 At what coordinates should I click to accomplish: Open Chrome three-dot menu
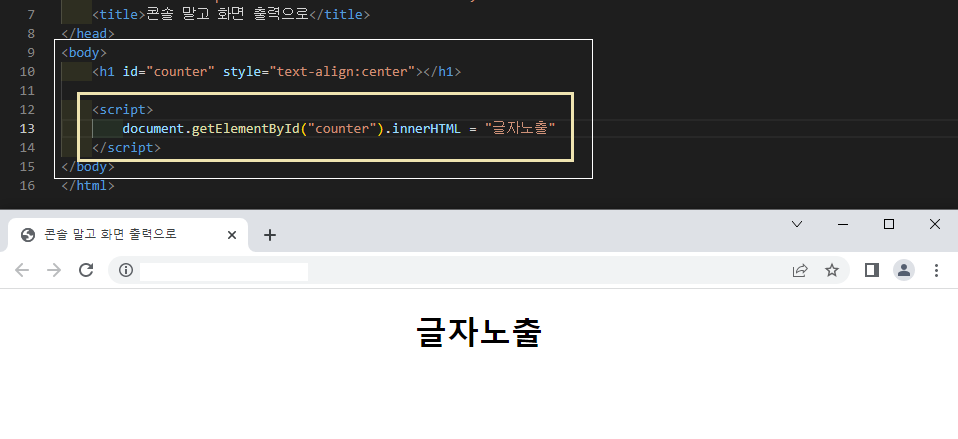(x=936, y=270)
